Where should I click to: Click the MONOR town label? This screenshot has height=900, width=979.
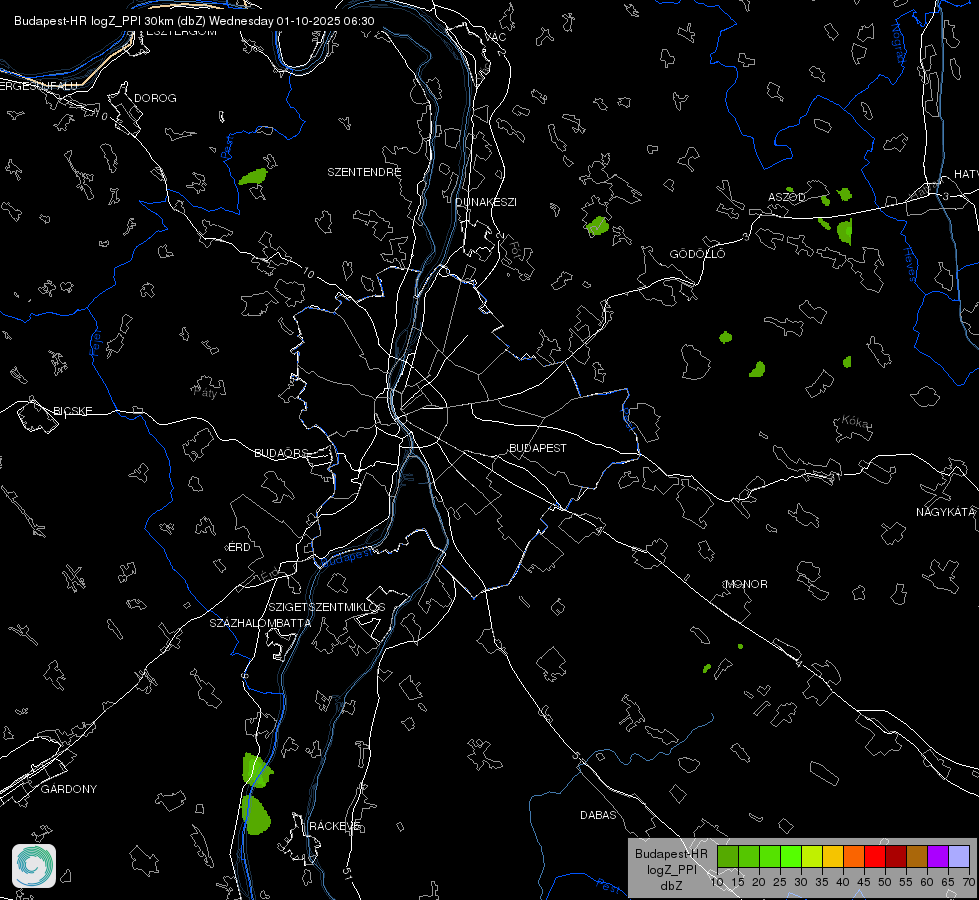coord(746,584)
